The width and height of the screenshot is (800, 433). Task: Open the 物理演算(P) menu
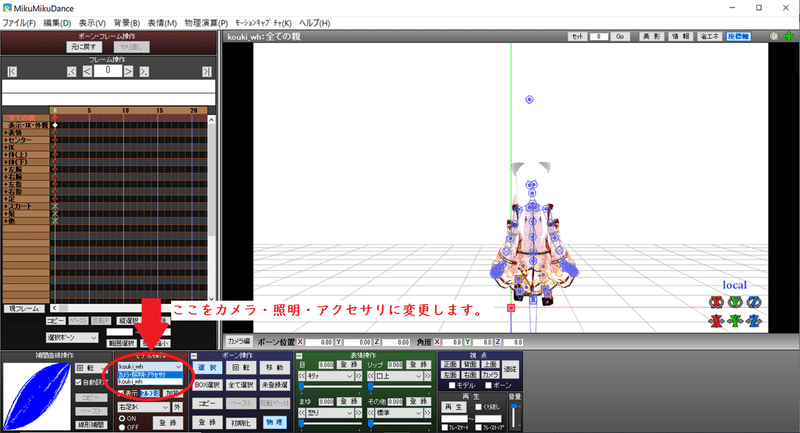point(206,23)
